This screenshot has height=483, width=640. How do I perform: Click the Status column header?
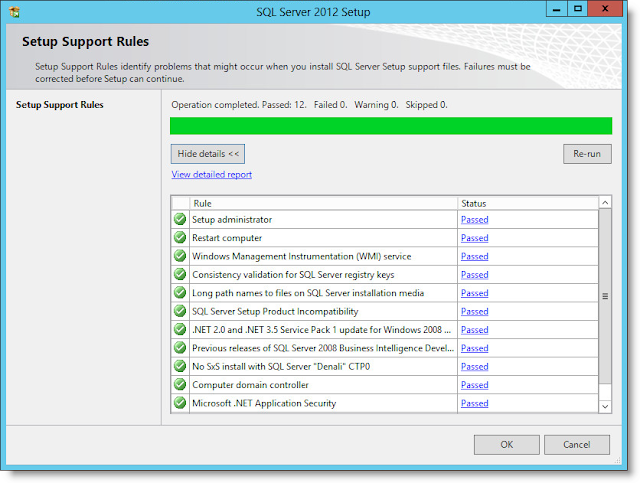tap(528, 203)
